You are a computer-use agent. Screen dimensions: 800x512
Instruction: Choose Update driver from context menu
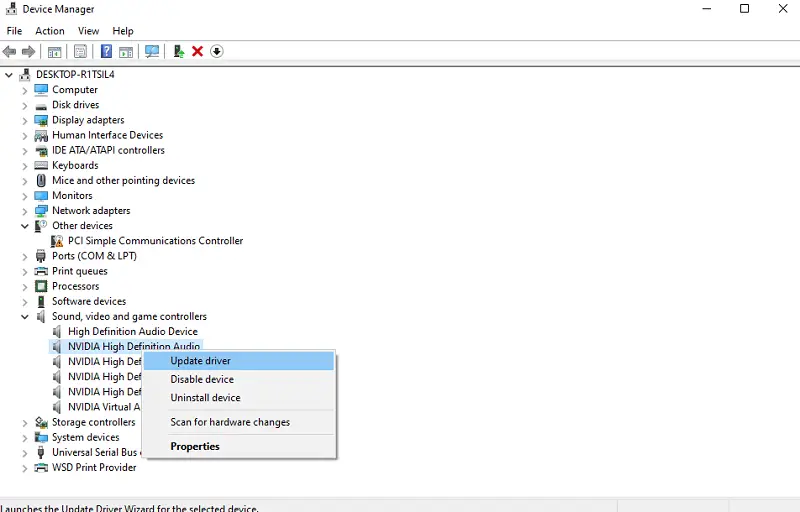(x=239, y=361)
